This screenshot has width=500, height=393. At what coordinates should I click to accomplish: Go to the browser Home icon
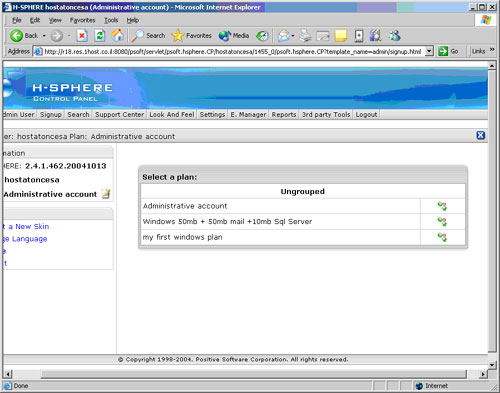[x=117, y=35]
